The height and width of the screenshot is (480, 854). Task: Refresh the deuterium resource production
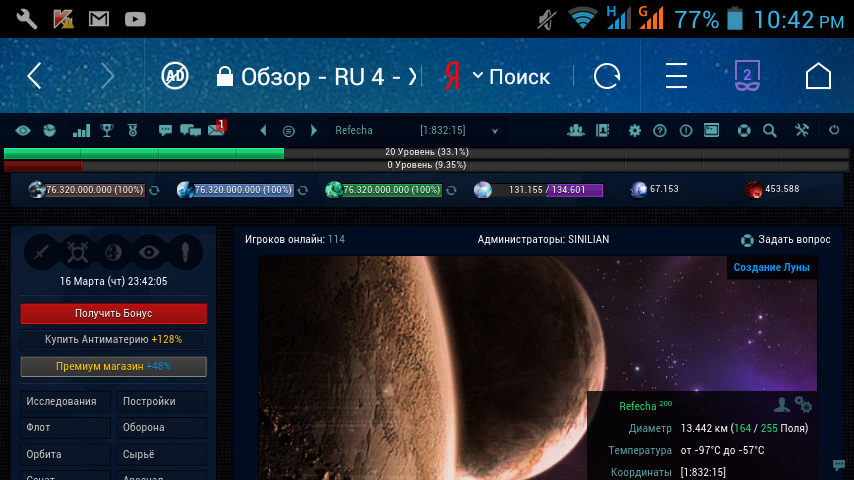click(x=452, y=190)
